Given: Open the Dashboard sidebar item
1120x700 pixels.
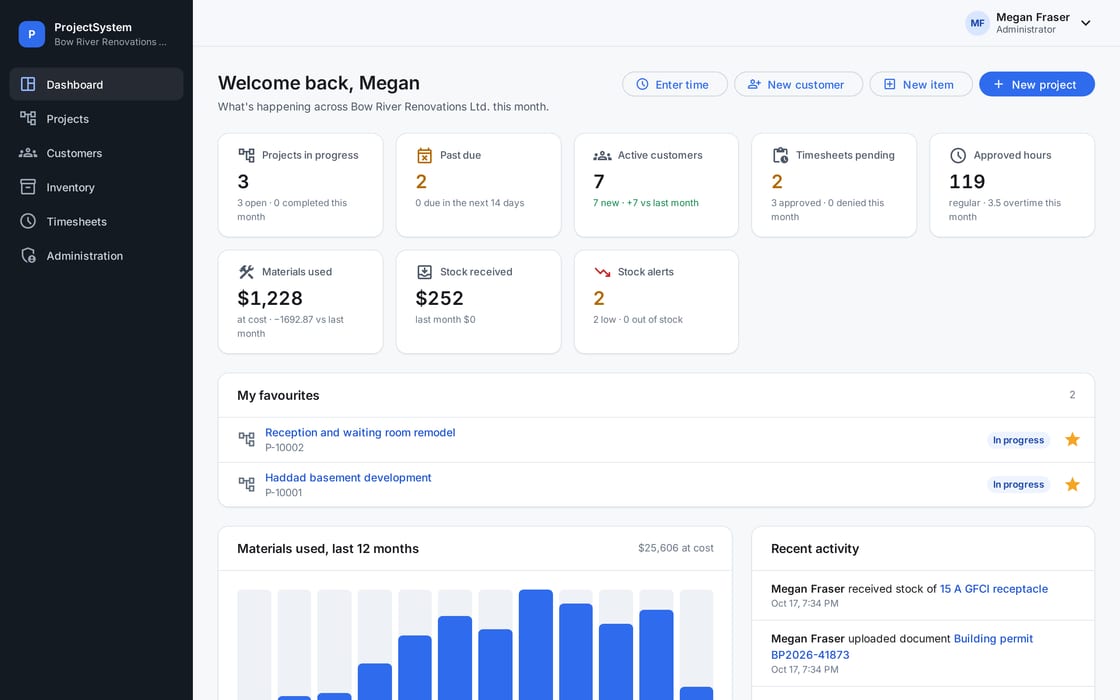Looking at the screenshot, I should (x=96, y=84).
